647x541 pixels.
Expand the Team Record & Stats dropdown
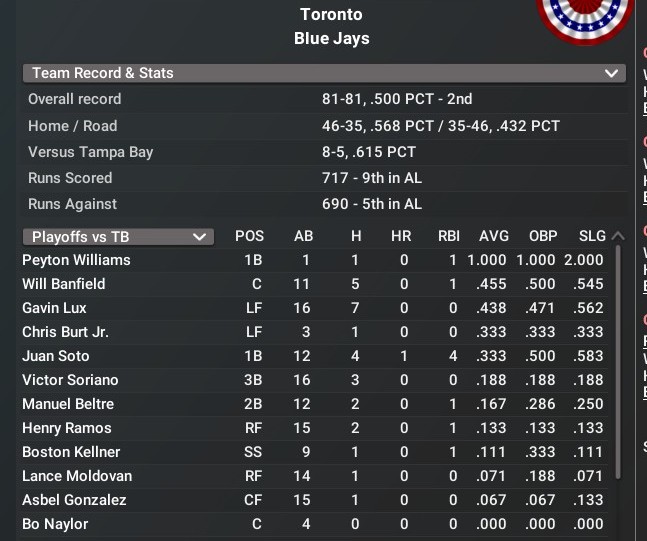[611, 73]
